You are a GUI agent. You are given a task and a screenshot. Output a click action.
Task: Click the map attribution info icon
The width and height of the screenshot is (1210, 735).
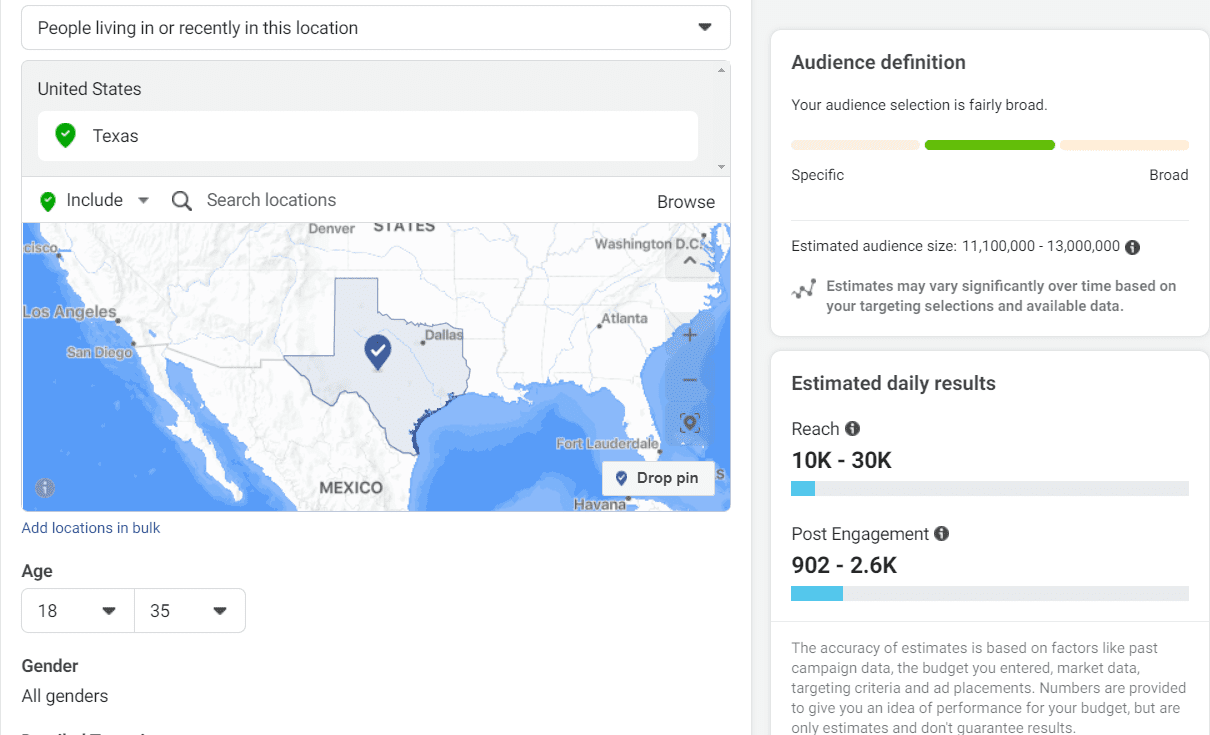pos(45,488)
